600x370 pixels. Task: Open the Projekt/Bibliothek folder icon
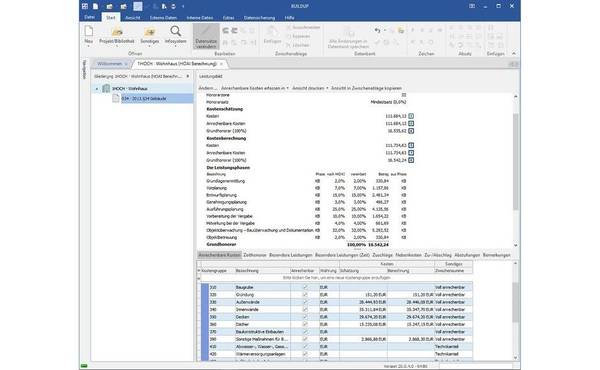(117, 32)
